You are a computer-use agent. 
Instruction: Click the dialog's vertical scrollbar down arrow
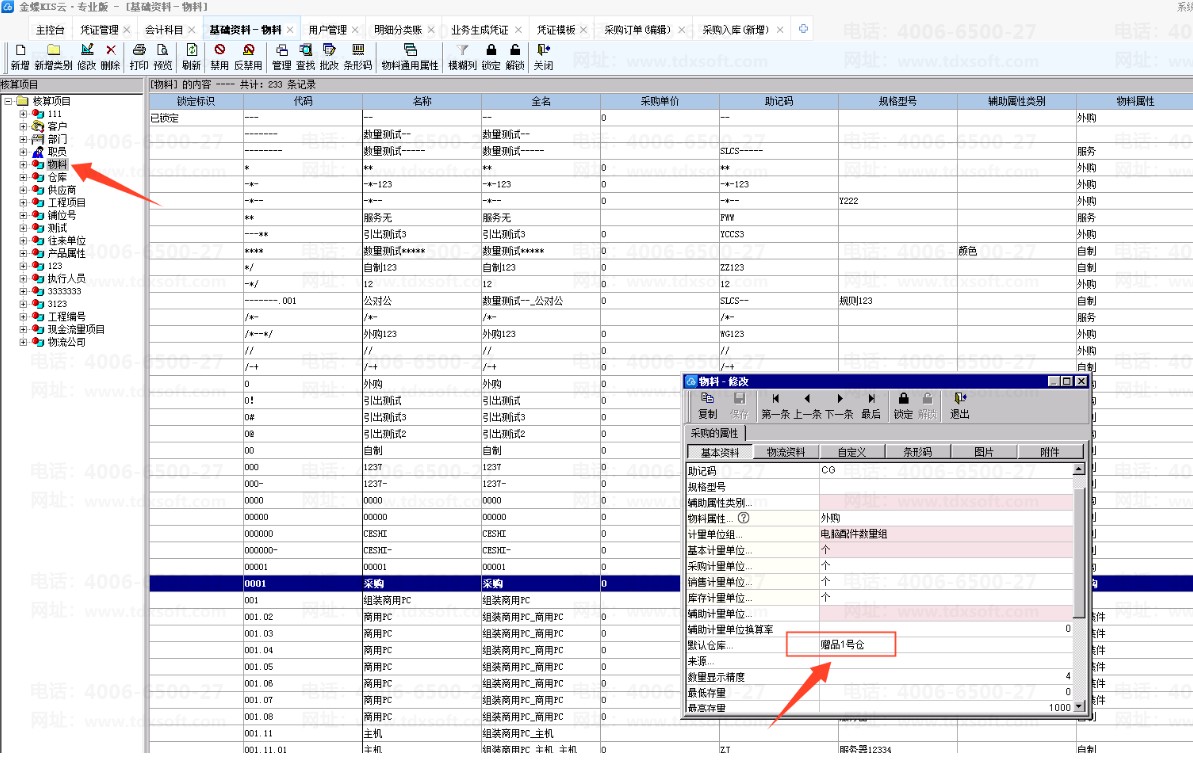coord(1079,707)
